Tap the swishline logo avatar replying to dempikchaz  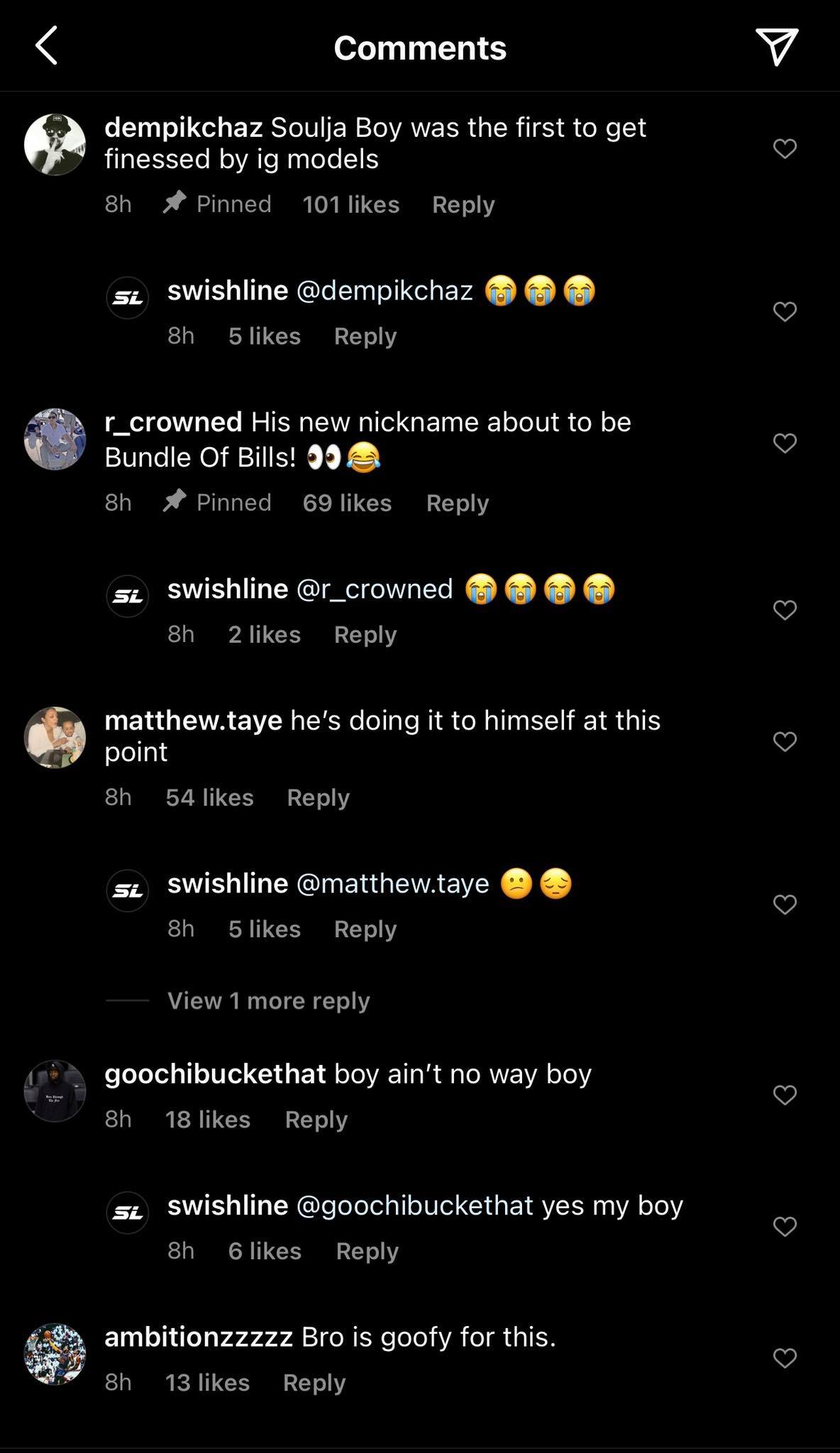[x=128, y=298]
